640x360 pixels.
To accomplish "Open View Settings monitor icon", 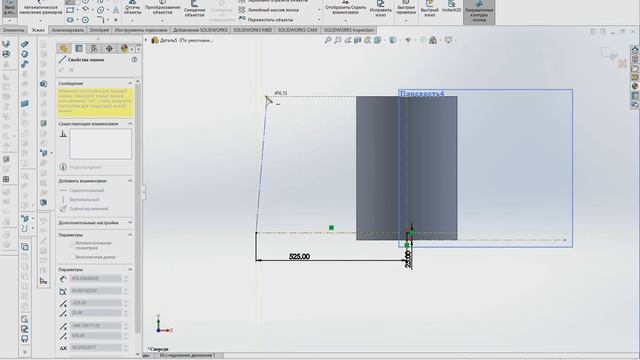I will [x=449, y=40].
